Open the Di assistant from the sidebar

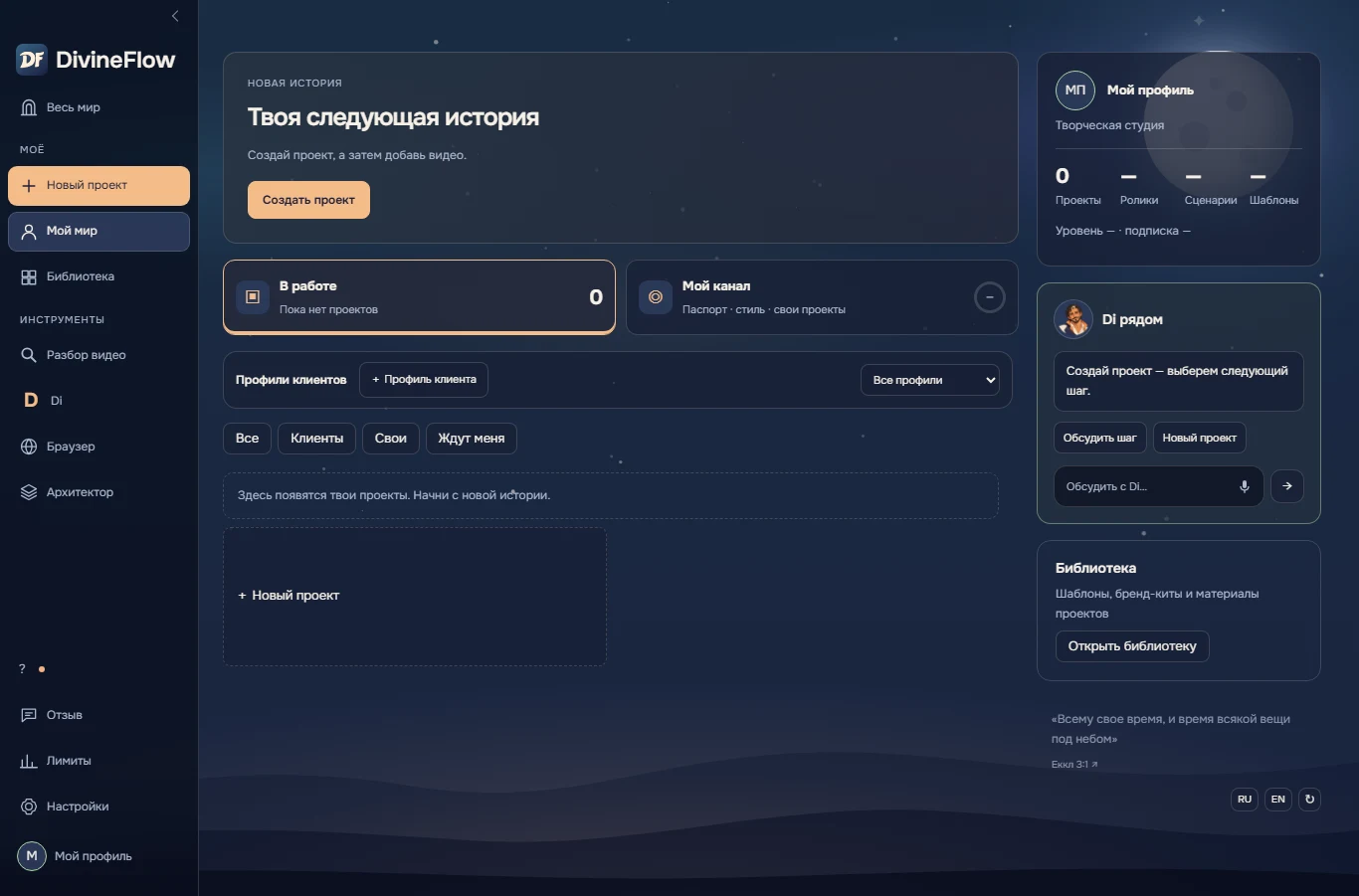(x=98, y=401)
